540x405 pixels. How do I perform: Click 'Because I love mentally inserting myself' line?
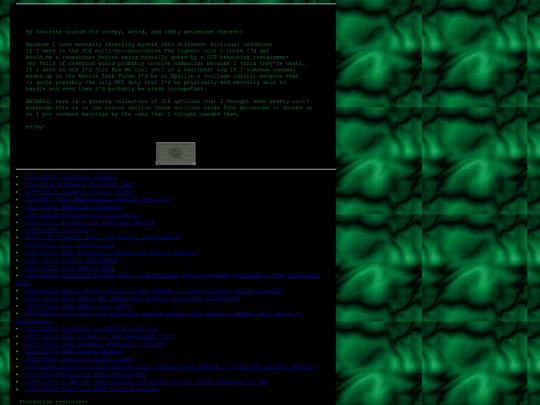pos(149,44)
